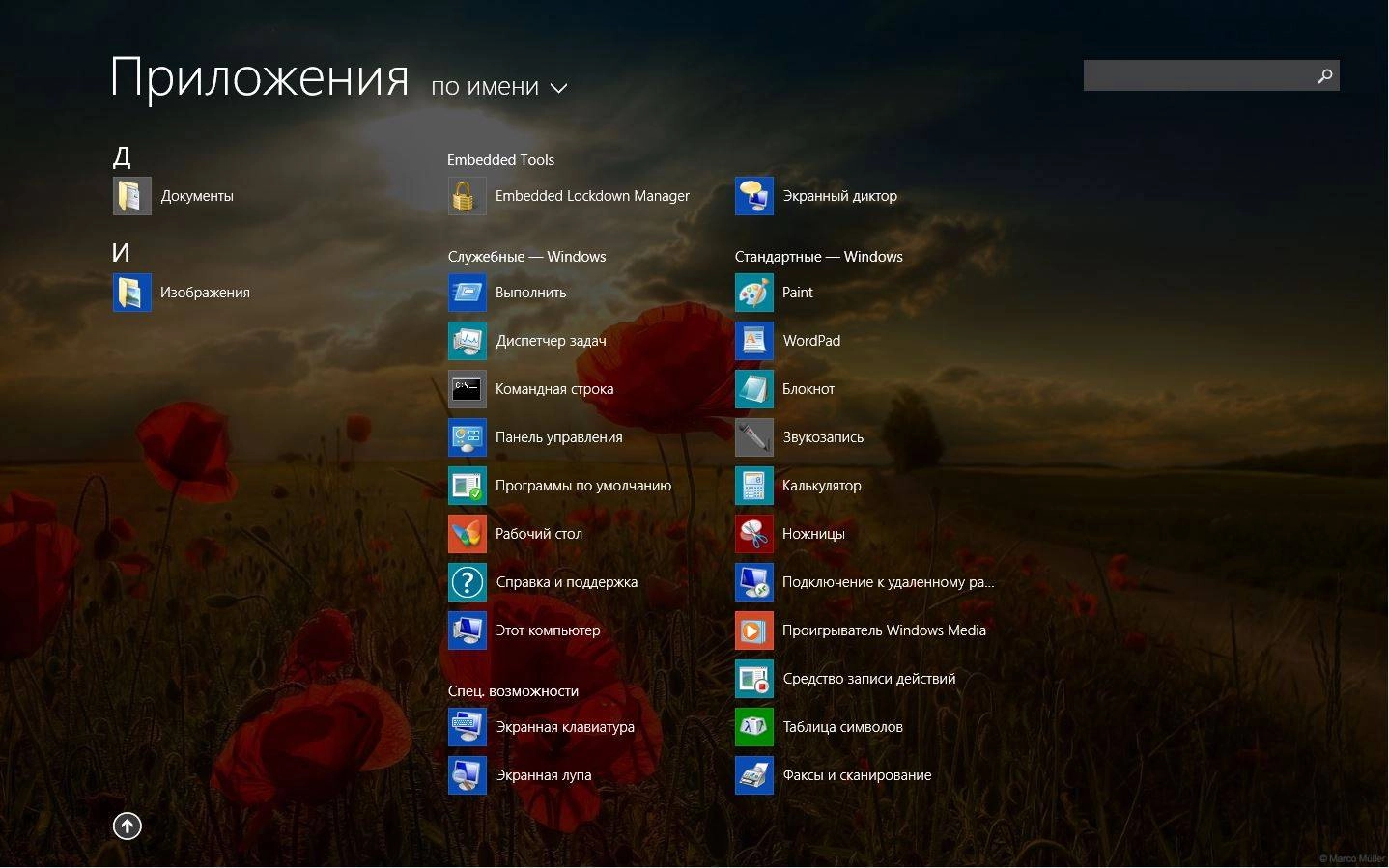Launch the Калькулятор icon
The height and width of the screenshot is (868, 1389).
tap(754, 486)
